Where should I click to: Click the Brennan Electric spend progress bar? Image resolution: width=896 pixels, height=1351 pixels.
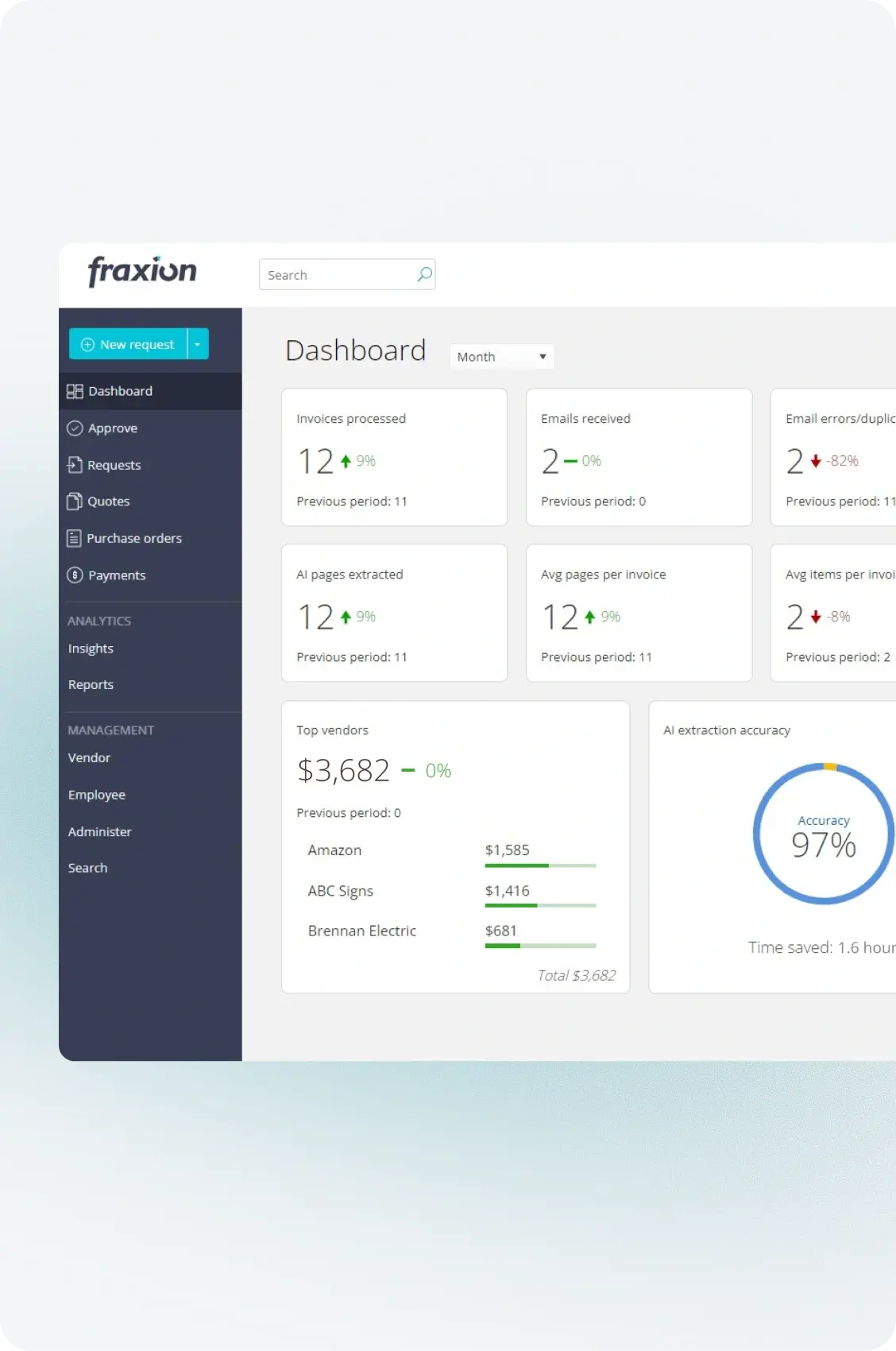(540, 946)
